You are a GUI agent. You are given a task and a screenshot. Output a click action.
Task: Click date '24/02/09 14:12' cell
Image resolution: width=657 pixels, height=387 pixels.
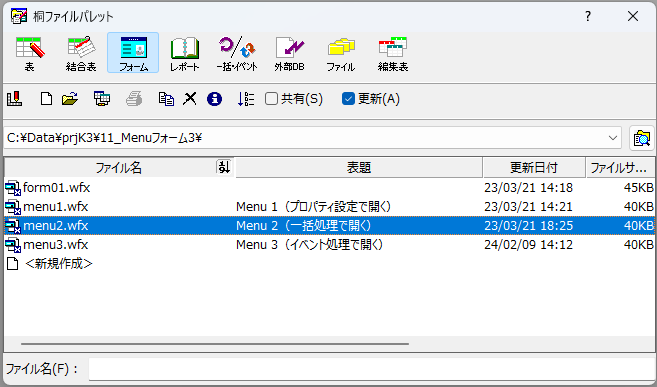(x=528, y=245)
